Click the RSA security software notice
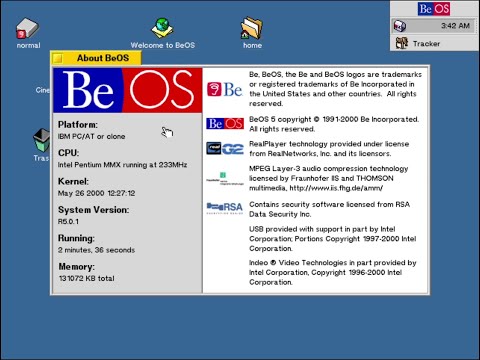 [329, 209]
